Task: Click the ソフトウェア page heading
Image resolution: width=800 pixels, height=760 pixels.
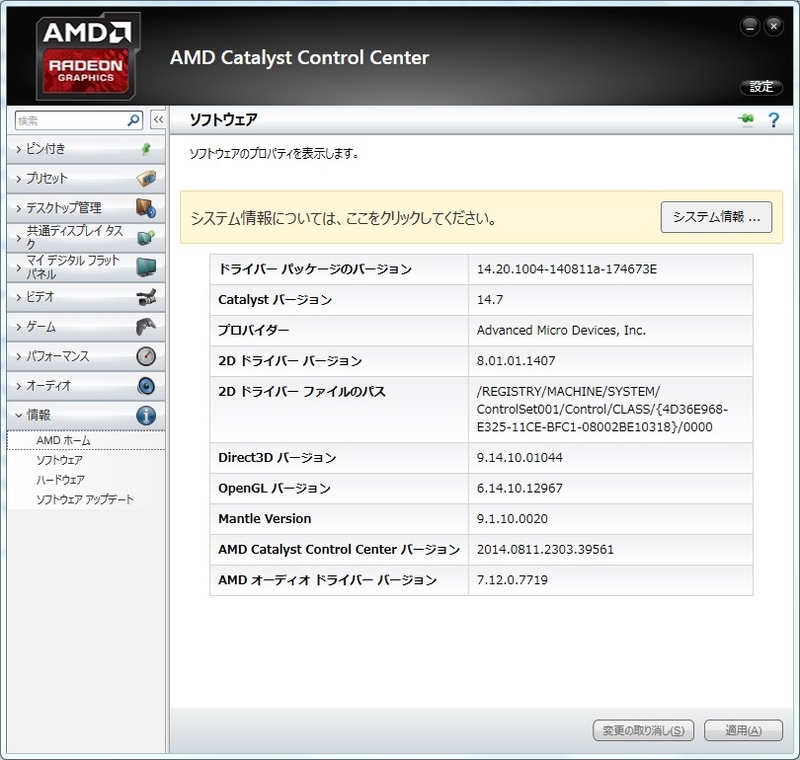Action: point(223,120)
